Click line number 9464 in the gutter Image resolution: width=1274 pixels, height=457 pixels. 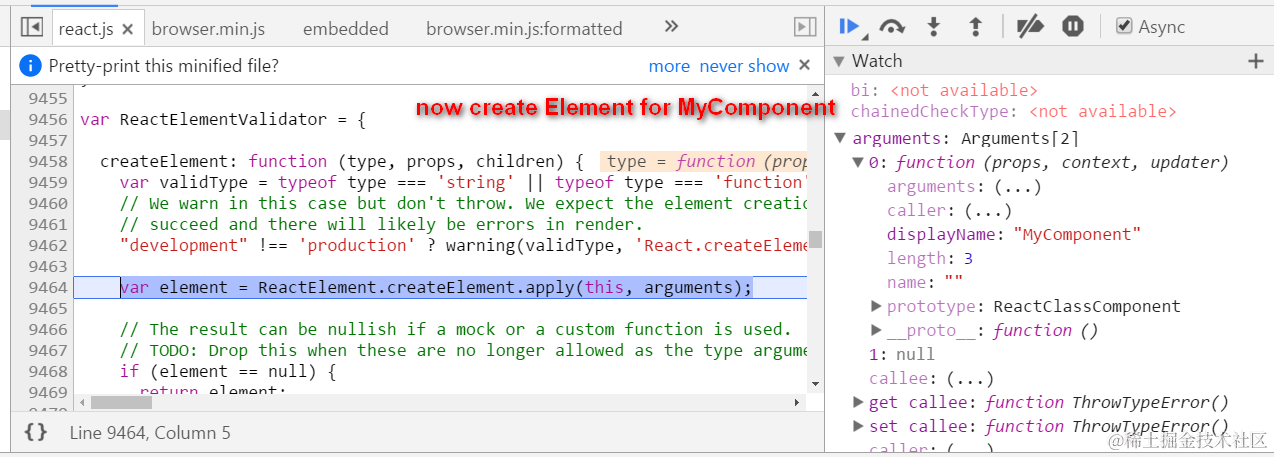point(48,287)
